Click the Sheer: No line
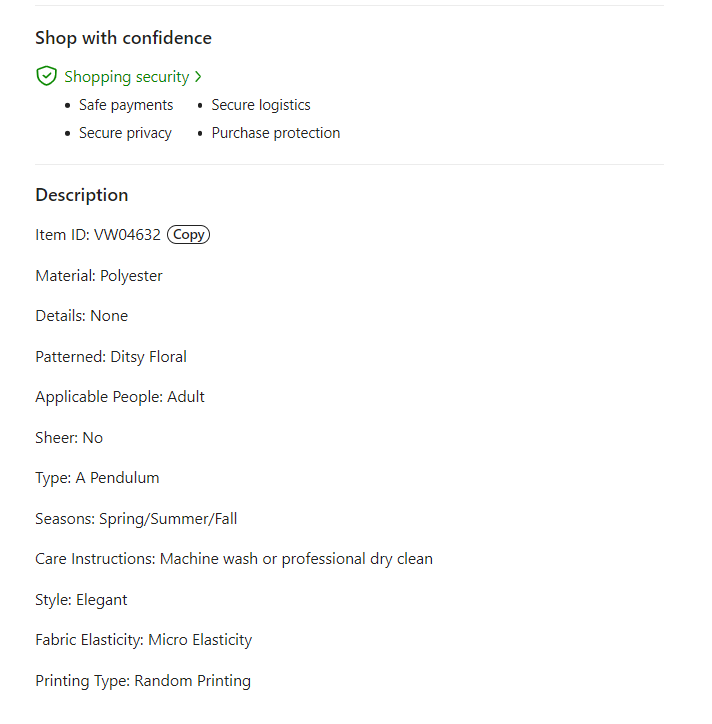Image resolution: width=712 pixels, height=724 pixels. [x=69, y=438]
